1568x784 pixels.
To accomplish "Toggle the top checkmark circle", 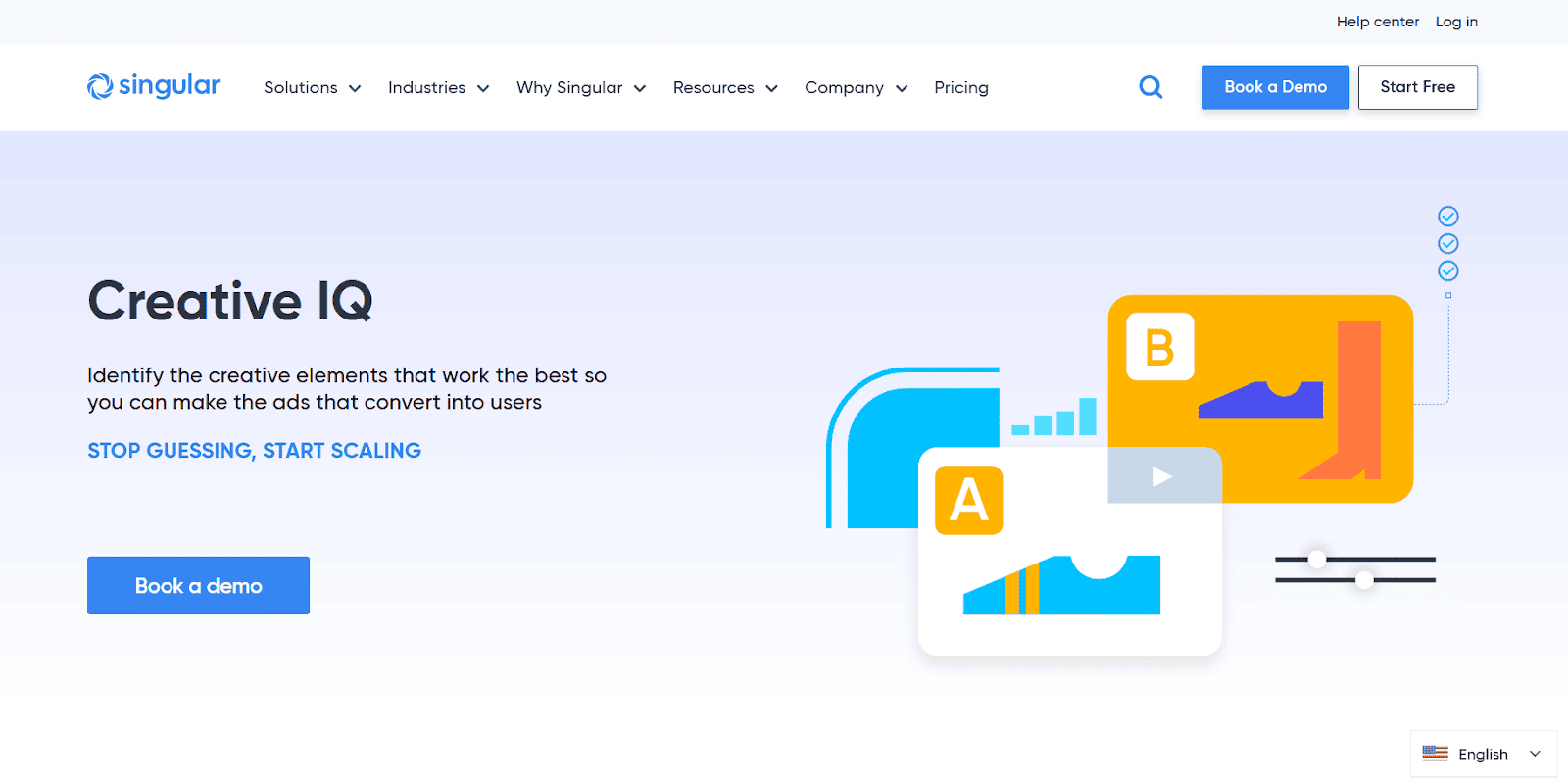I will click(1447, 217).
